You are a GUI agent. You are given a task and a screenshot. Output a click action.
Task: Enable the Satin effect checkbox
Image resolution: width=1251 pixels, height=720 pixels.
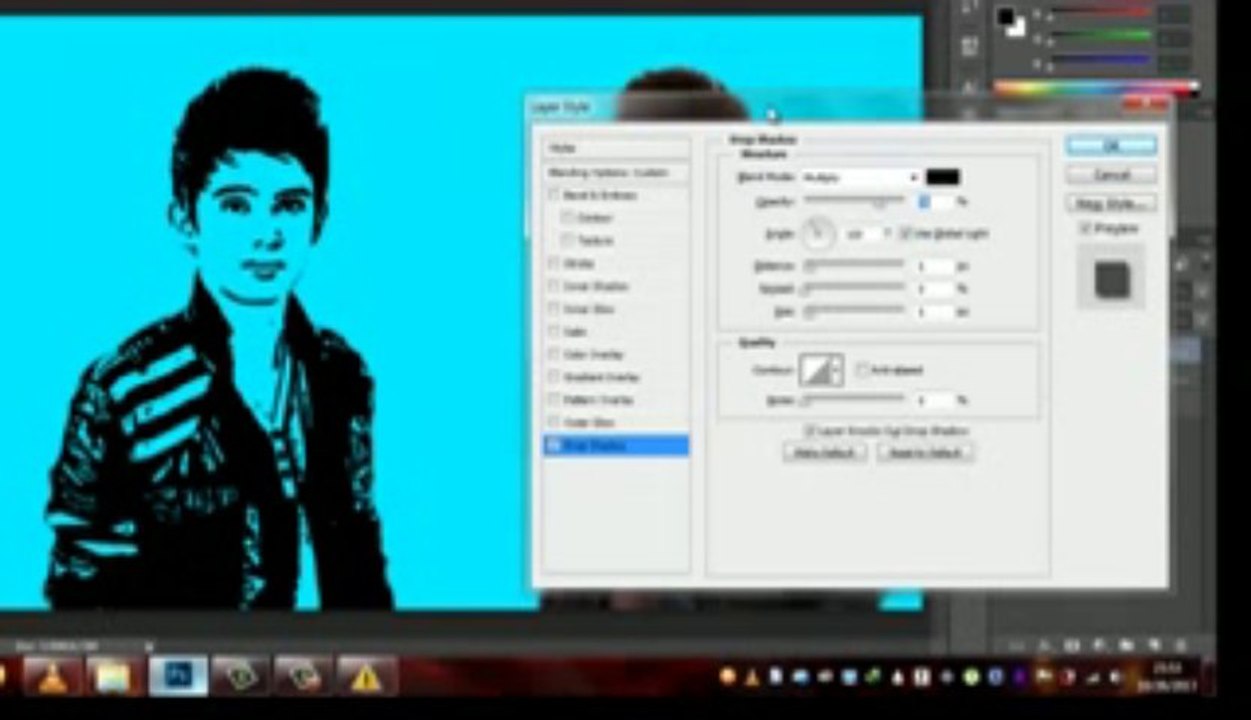(554, 332)
